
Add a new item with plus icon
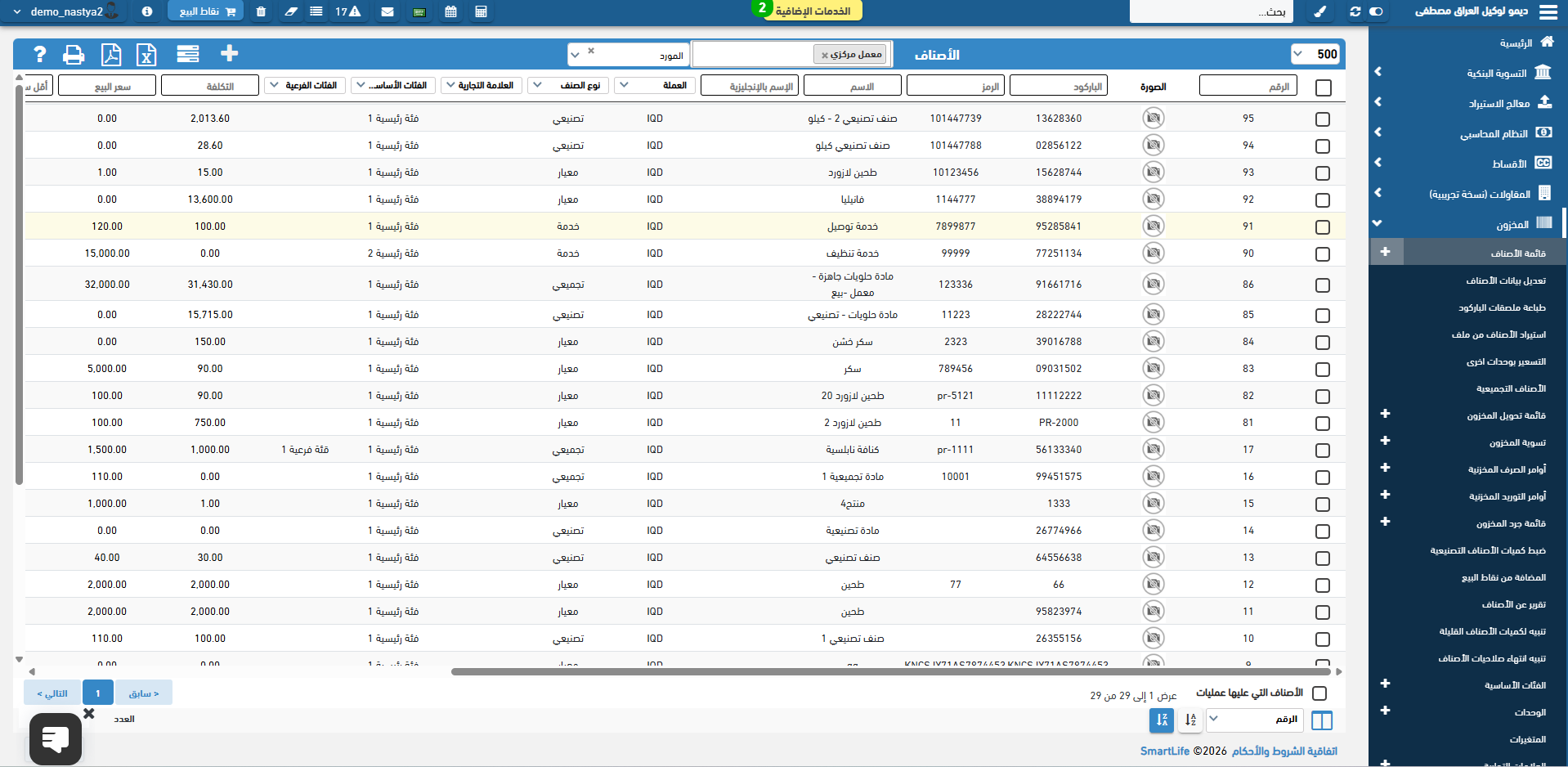tap(230, 53)
